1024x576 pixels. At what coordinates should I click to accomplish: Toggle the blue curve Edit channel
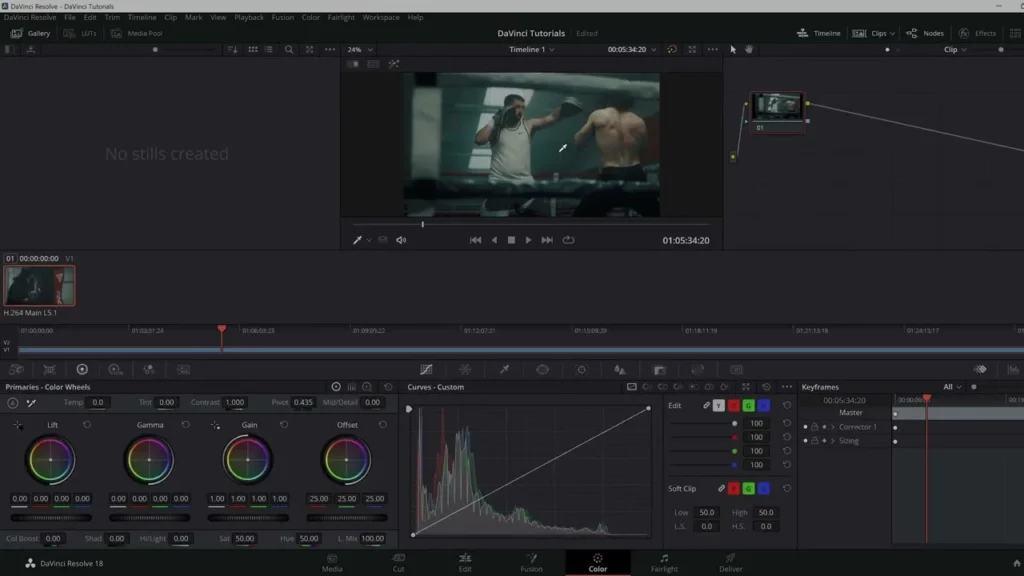tap(763, 406)
